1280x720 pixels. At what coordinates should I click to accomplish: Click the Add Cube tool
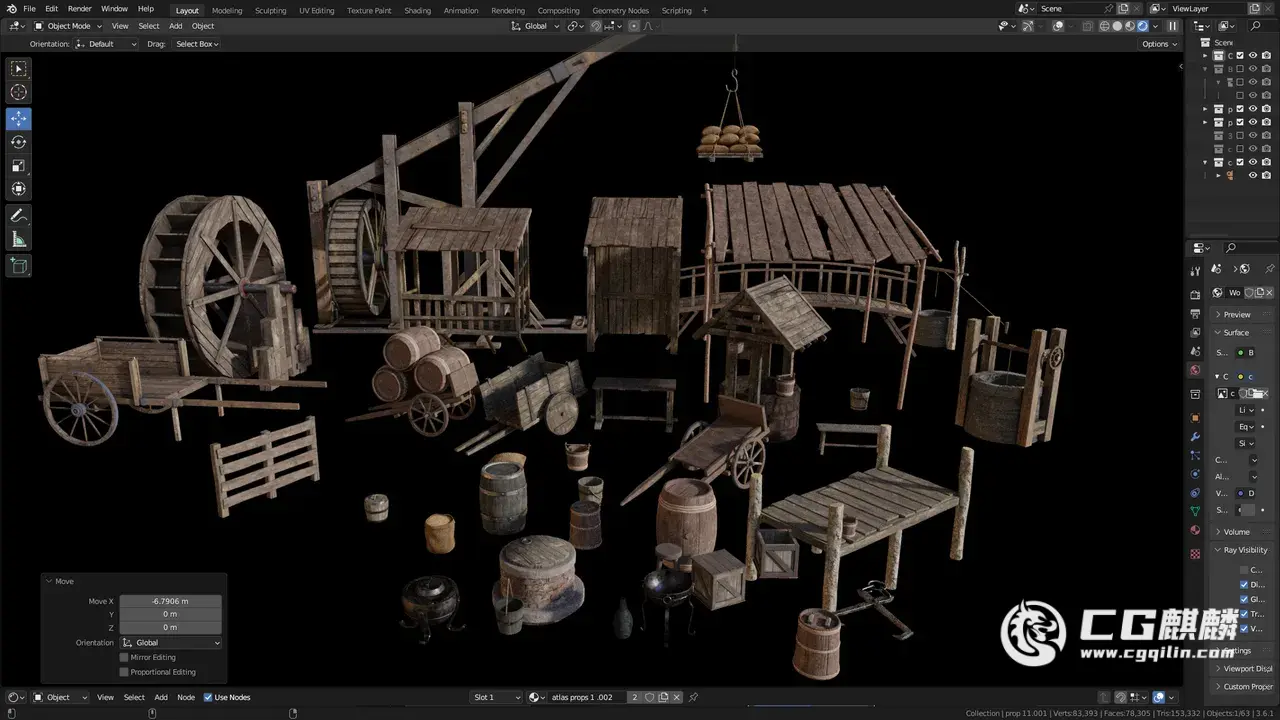[19, 265]
